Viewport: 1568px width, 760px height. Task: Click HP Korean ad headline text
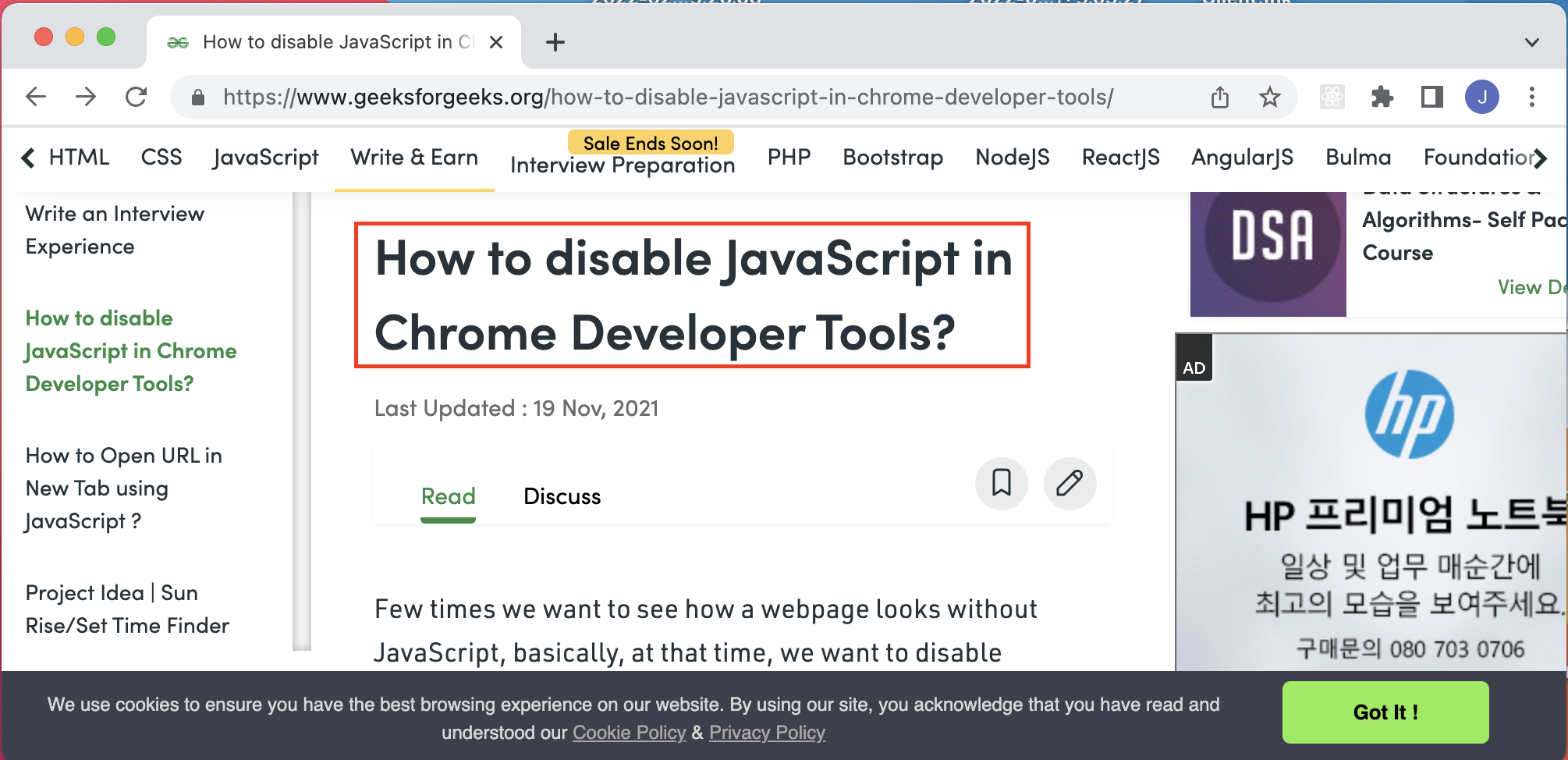(1405, 517)
